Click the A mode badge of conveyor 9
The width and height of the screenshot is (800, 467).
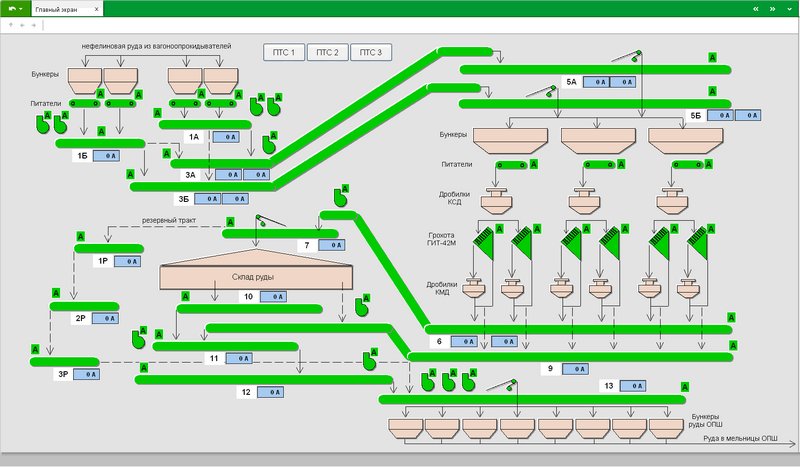point(733,346)
